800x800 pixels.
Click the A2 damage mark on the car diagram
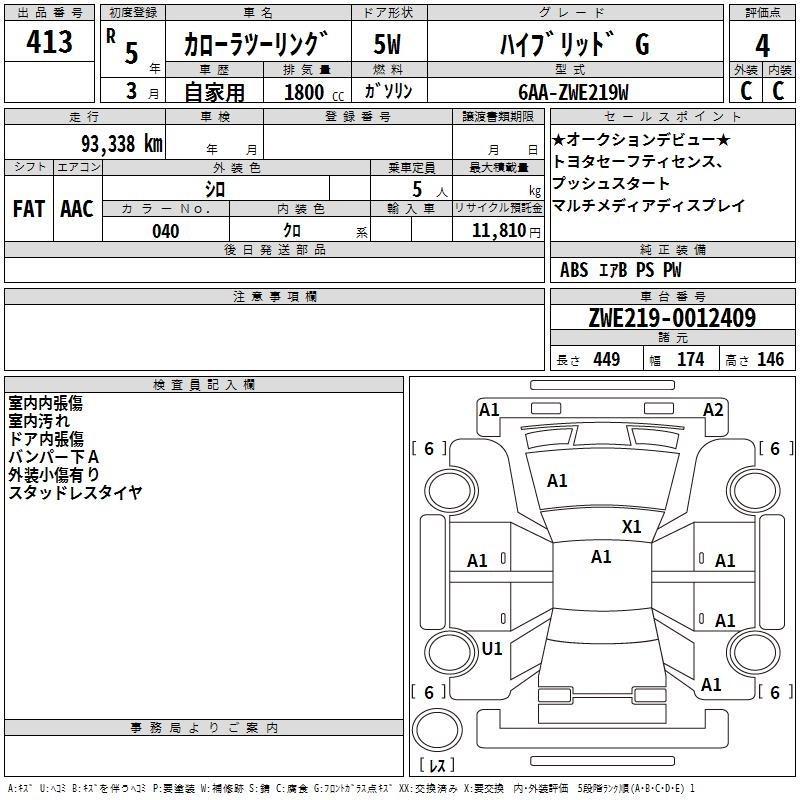[713, 409]
